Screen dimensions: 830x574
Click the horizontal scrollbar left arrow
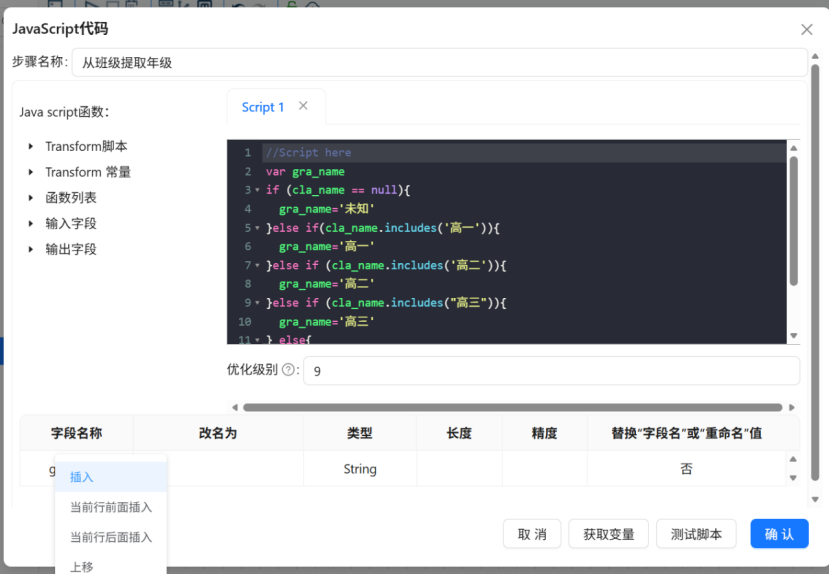pyautogui.click(x=234, y=407)
